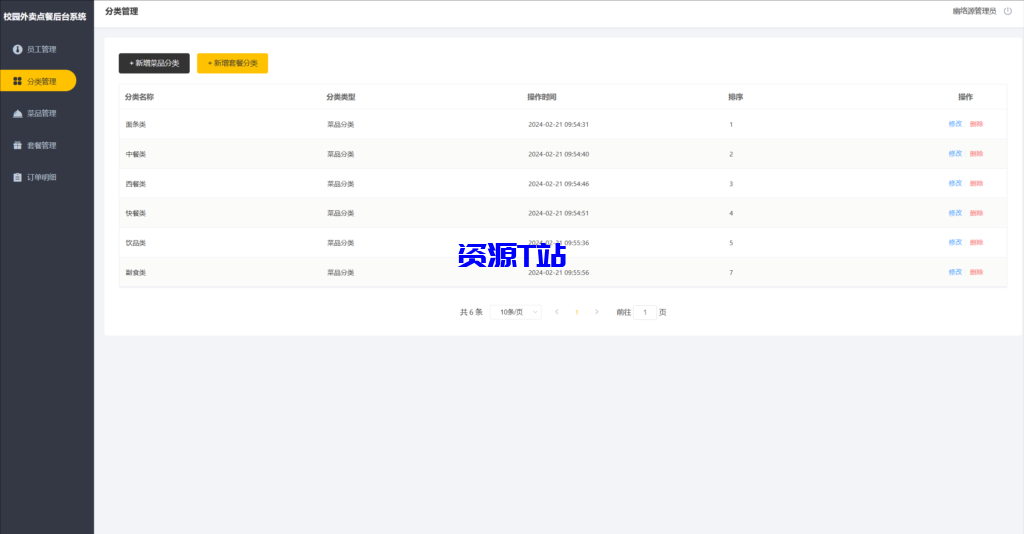
Task: Click 修改 for the 饮品类 row
Action: pos(955,242)
